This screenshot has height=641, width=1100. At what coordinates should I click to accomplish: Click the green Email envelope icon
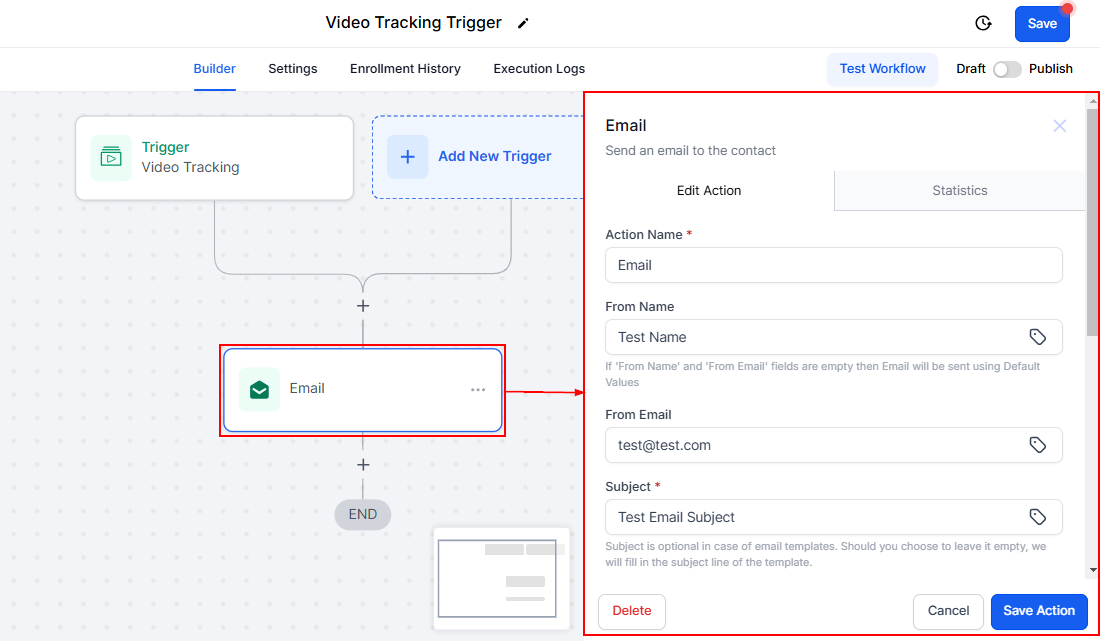pyautogui.click(x=259, y=389)
